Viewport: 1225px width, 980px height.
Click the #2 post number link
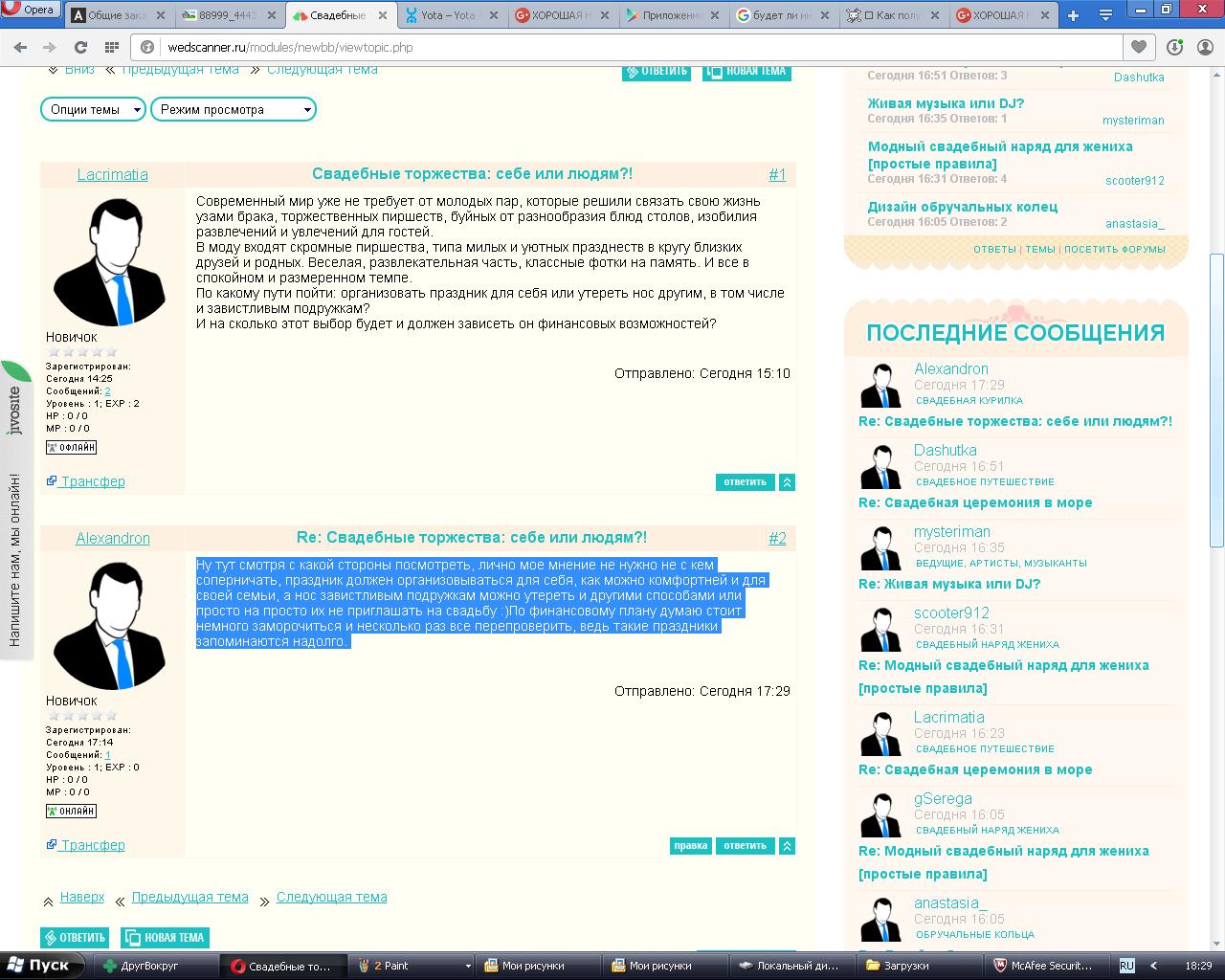coord(777,538)
